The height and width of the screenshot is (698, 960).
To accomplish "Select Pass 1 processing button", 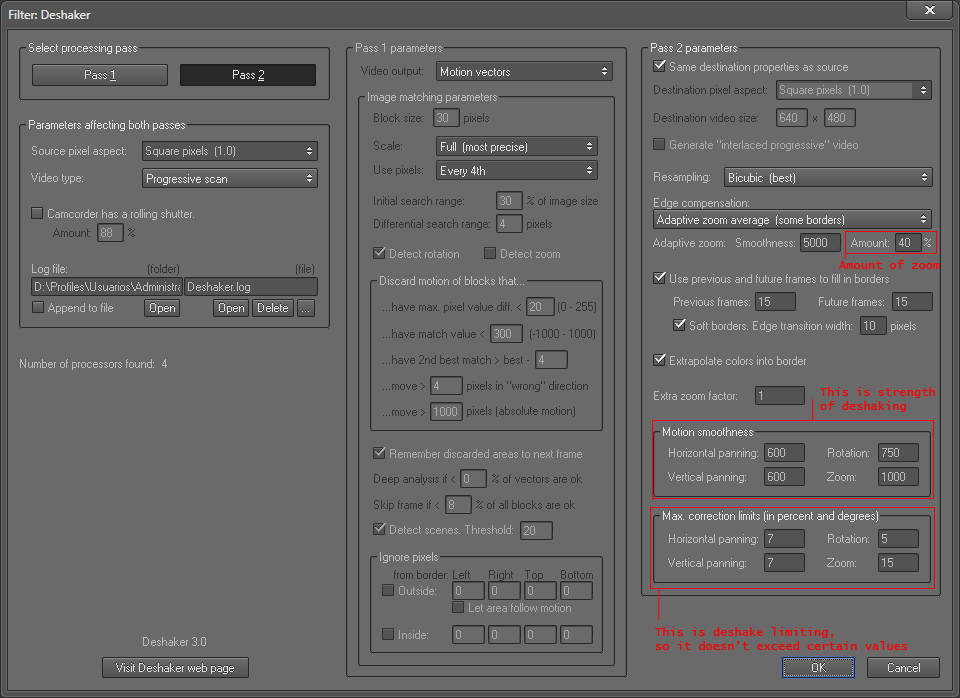I will click(100, 75).
